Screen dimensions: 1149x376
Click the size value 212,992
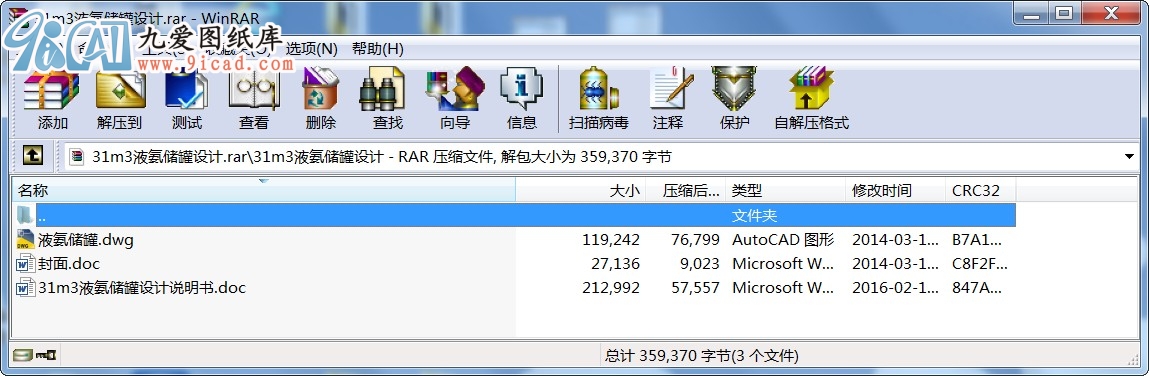click(x=611, y=288)
